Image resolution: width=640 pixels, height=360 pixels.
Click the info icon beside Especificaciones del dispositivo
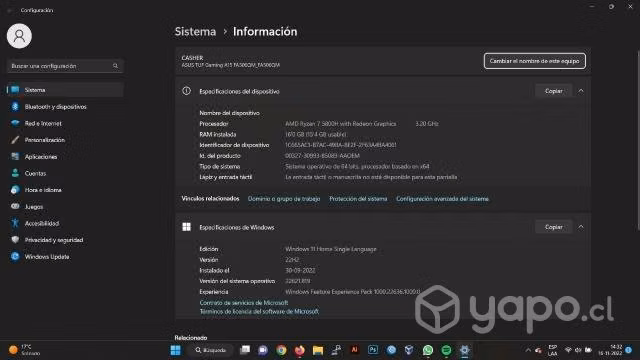[x=187, y=91]
